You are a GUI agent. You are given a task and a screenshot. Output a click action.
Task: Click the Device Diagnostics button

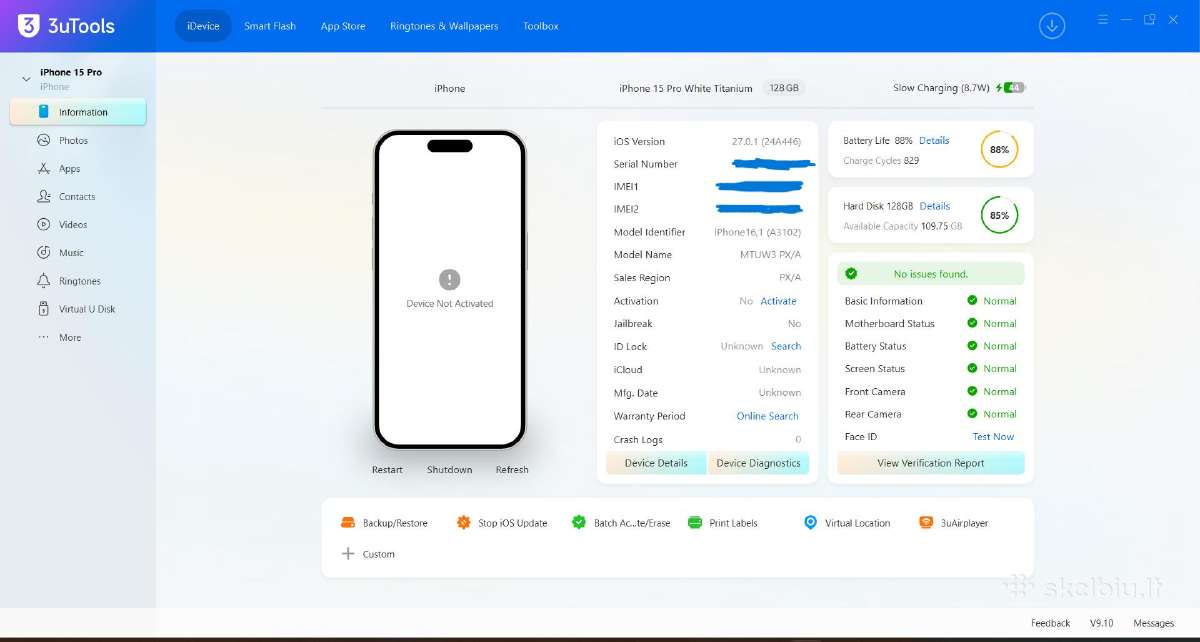[x=758, y=463]
